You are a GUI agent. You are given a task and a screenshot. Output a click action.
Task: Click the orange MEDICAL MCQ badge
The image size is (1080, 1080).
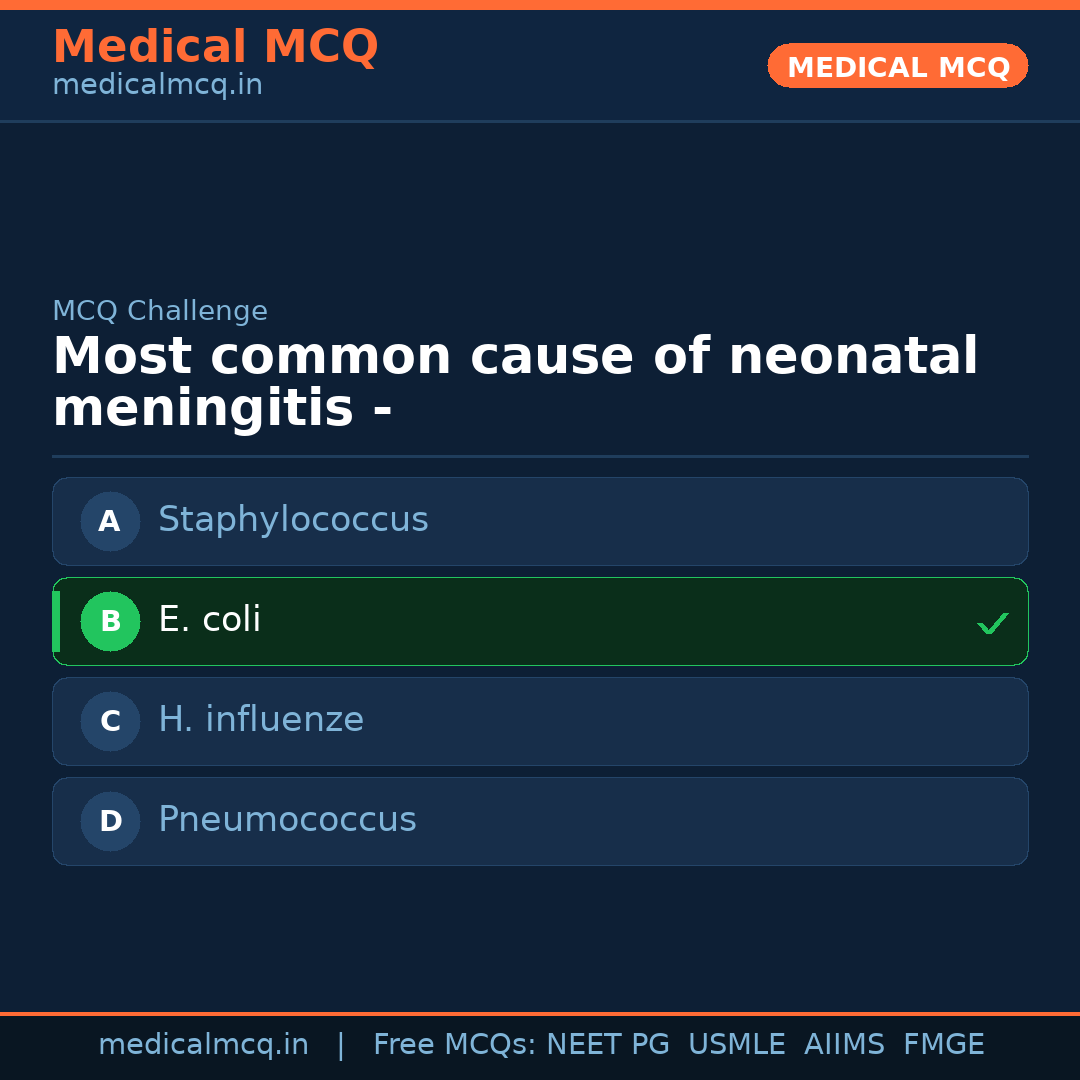897,66
